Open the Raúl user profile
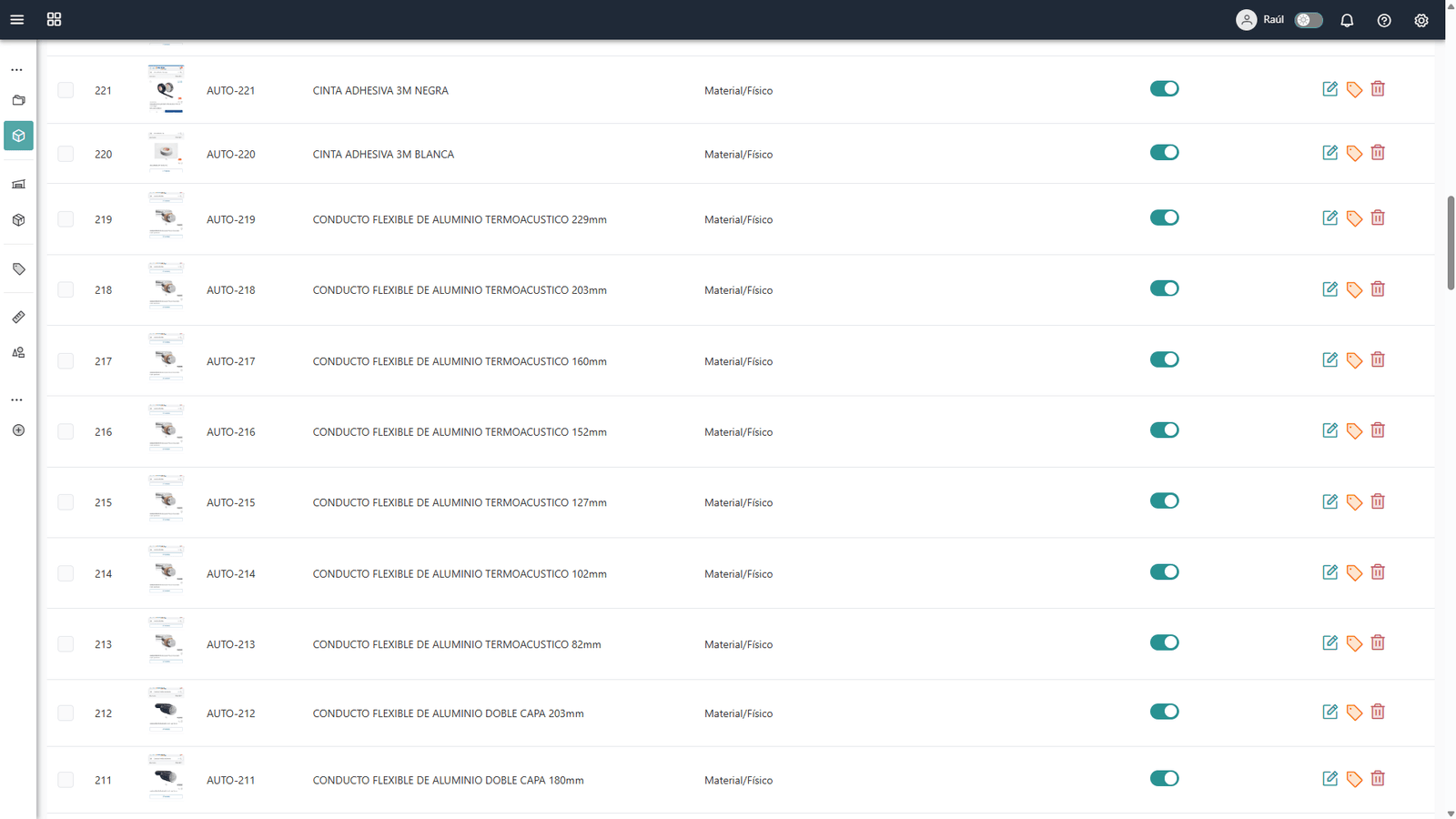Image resolution: width=1456 pixels, height=819 pixels. point(1260,20)
